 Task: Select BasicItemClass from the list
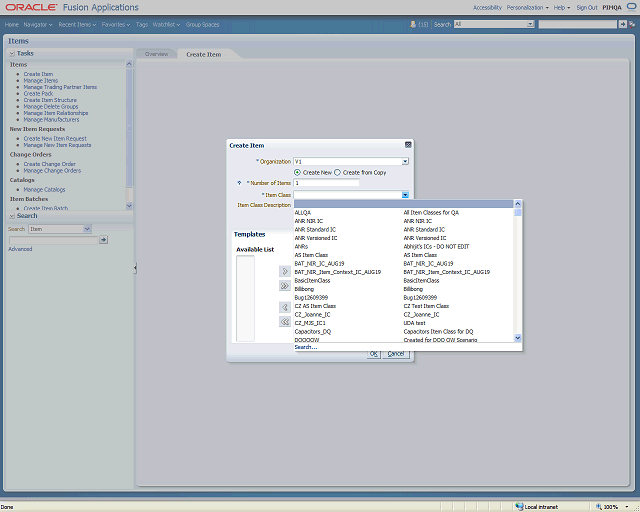pos(404,280)
